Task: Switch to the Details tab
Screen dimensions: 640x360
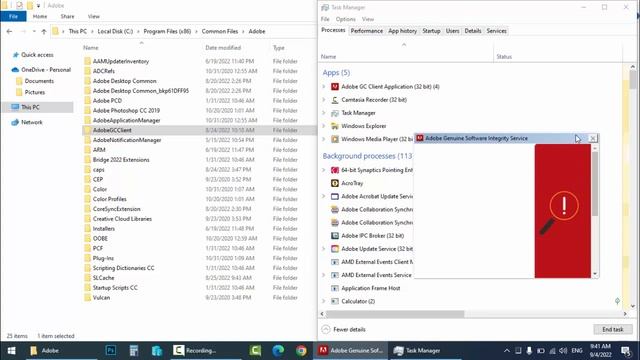Action: pyautogui.click(x=473, y=31)
